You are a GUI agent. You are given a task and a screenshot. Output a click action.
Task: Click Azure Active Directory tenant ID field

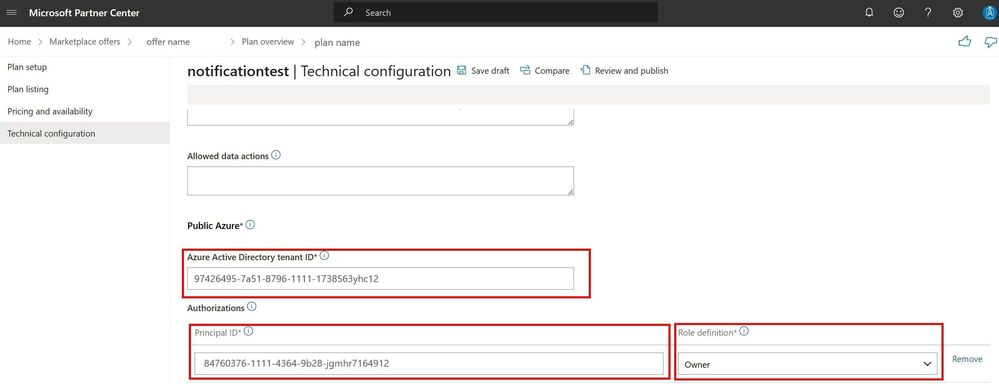(380, 278)
